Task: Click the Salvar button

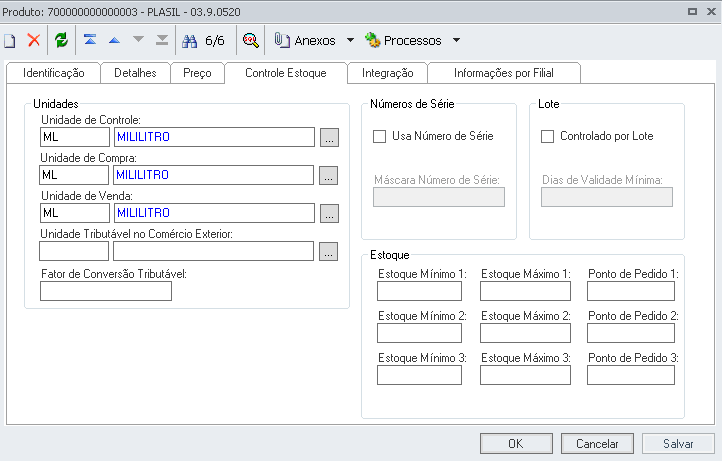Action: (x=678, y=443)
